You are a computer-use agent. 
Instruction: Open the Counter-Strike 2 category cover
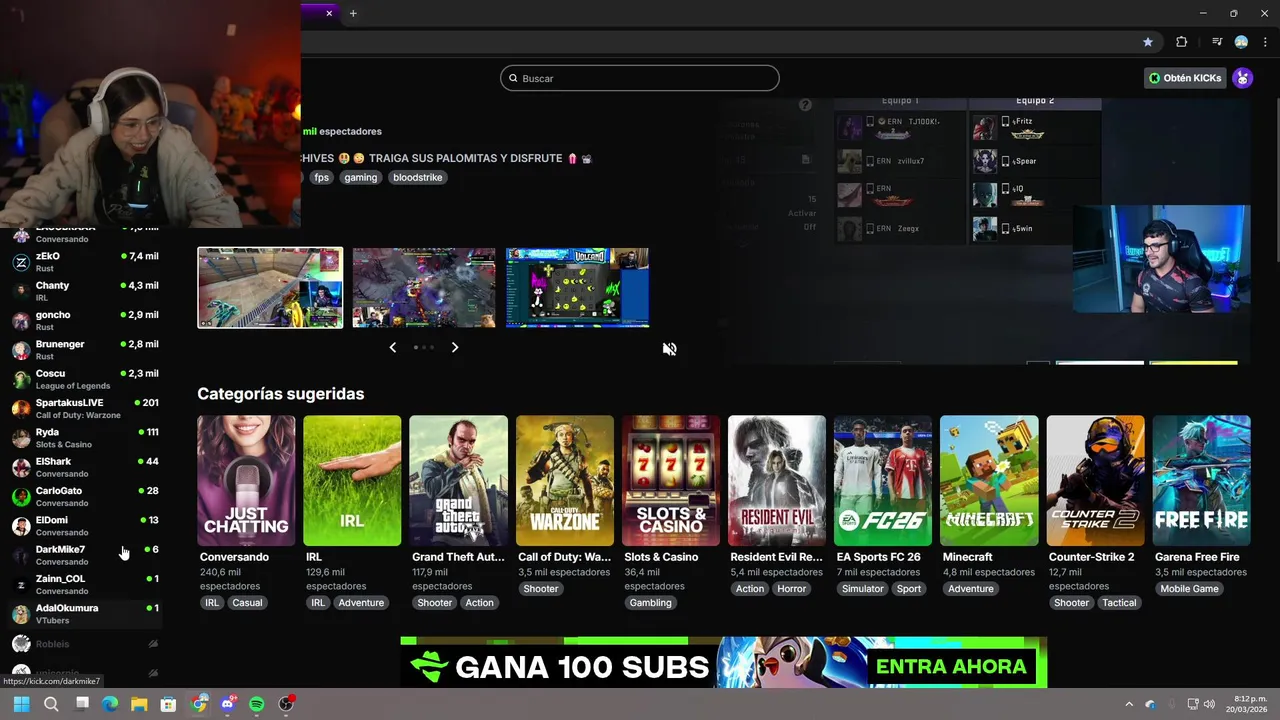(x=1095, y=481)
